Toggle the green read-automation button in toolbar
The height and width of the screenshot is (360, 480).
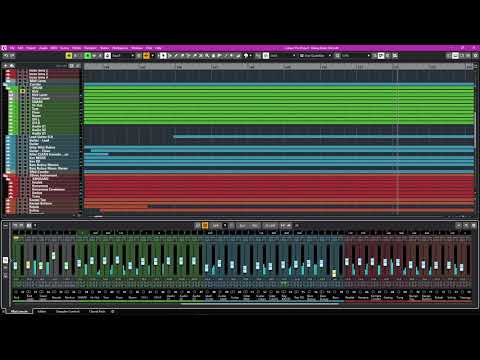(x=88, y=56)
